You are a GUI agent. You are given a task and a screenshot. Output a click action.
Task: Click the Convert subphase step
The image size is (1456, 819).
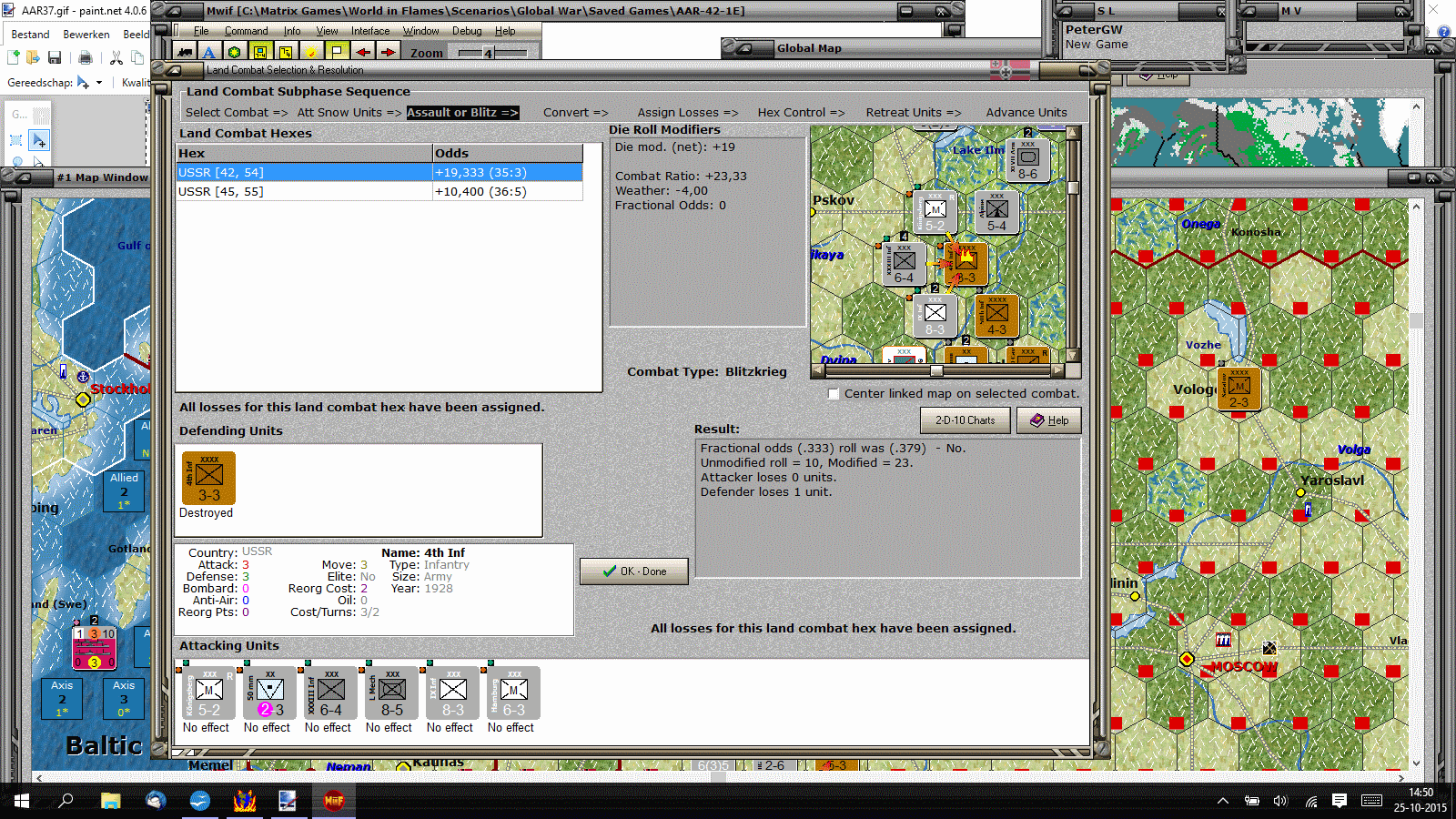point(576,113)
